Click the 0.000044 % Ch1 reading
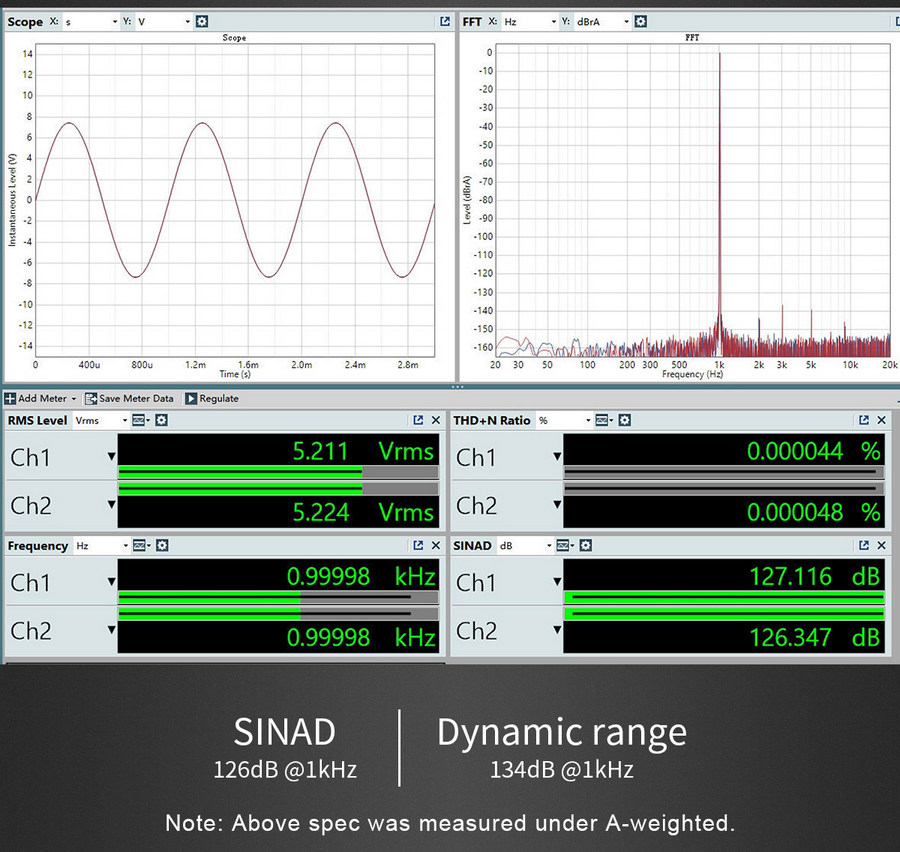 tap(813, 451)
